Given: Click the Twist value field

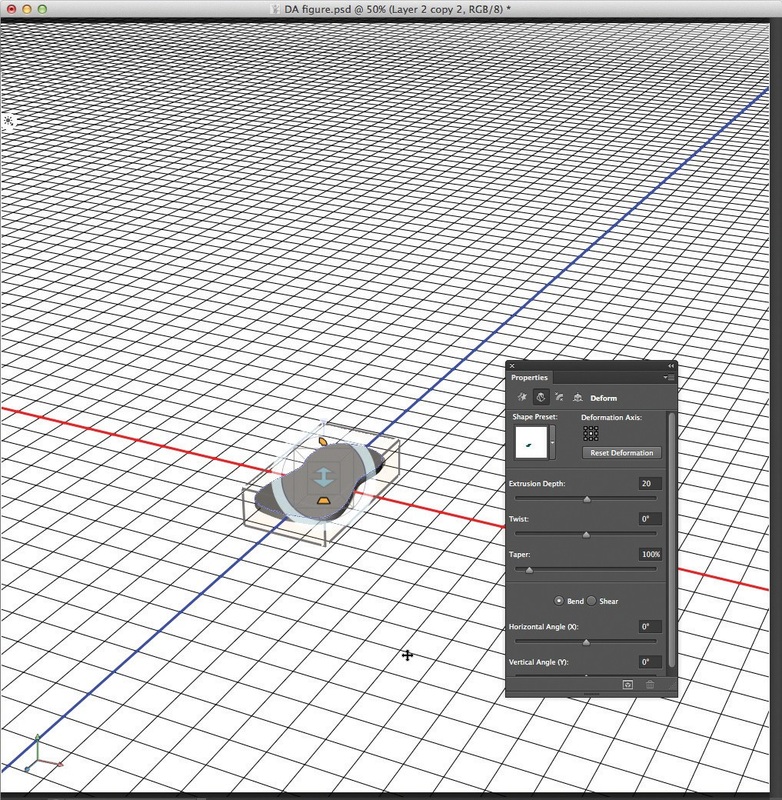Looking at the screenshot, I should click(x=650, y=519).
